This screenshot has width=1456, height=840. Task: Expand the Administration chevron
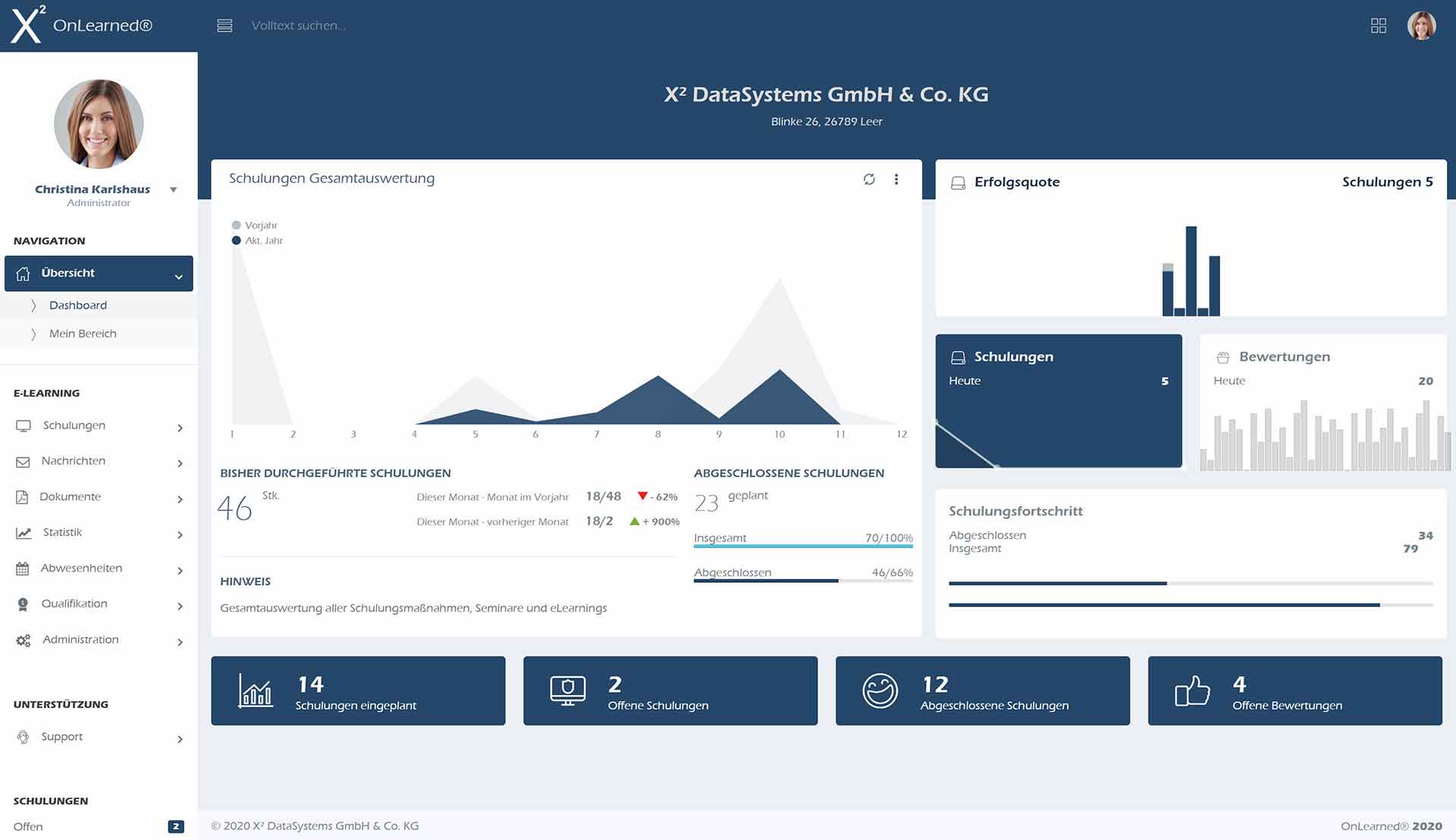[x=180, y=642]
